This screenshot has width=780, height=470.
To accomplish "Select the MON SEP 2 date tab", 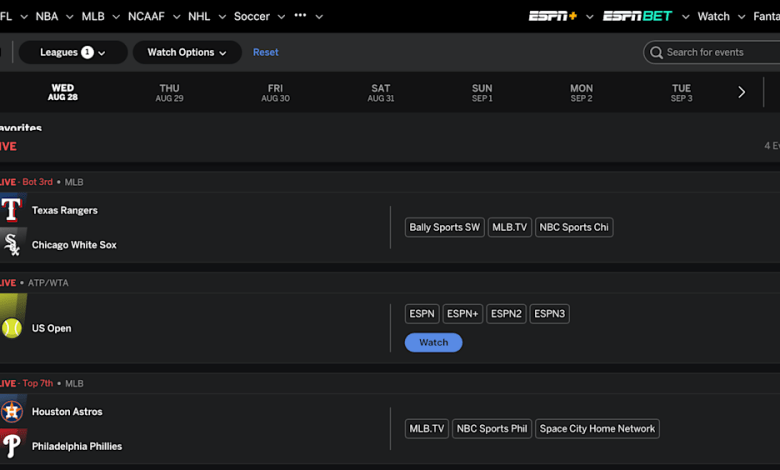I will pyautogui.click(x=582, y=93).
